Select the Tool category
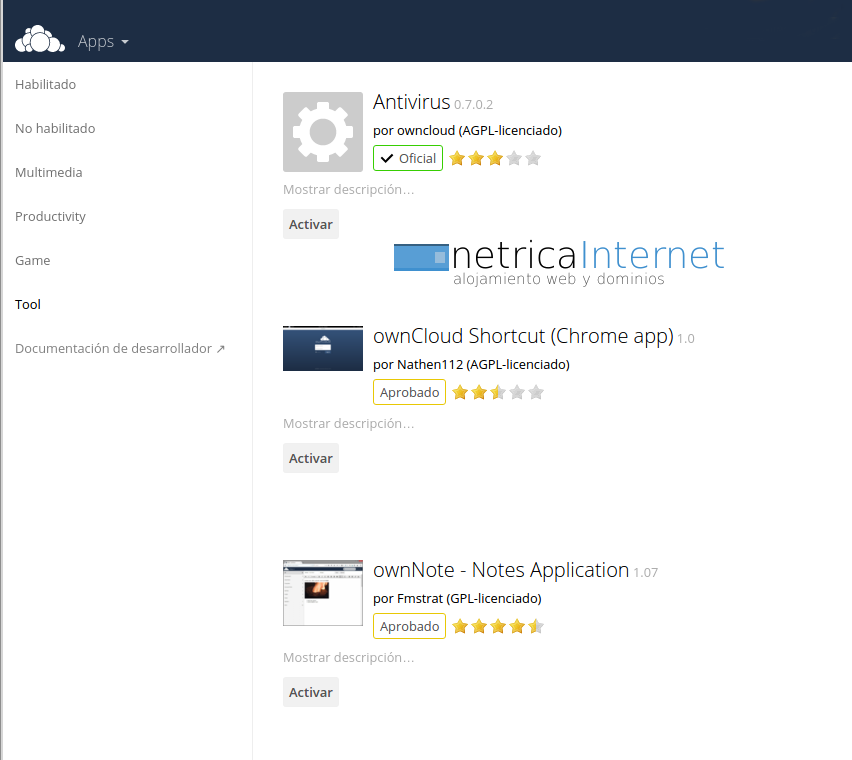Image resolution: width=852 pixels, height=760 pixels. pyautogui.click(x=28, y=304)
